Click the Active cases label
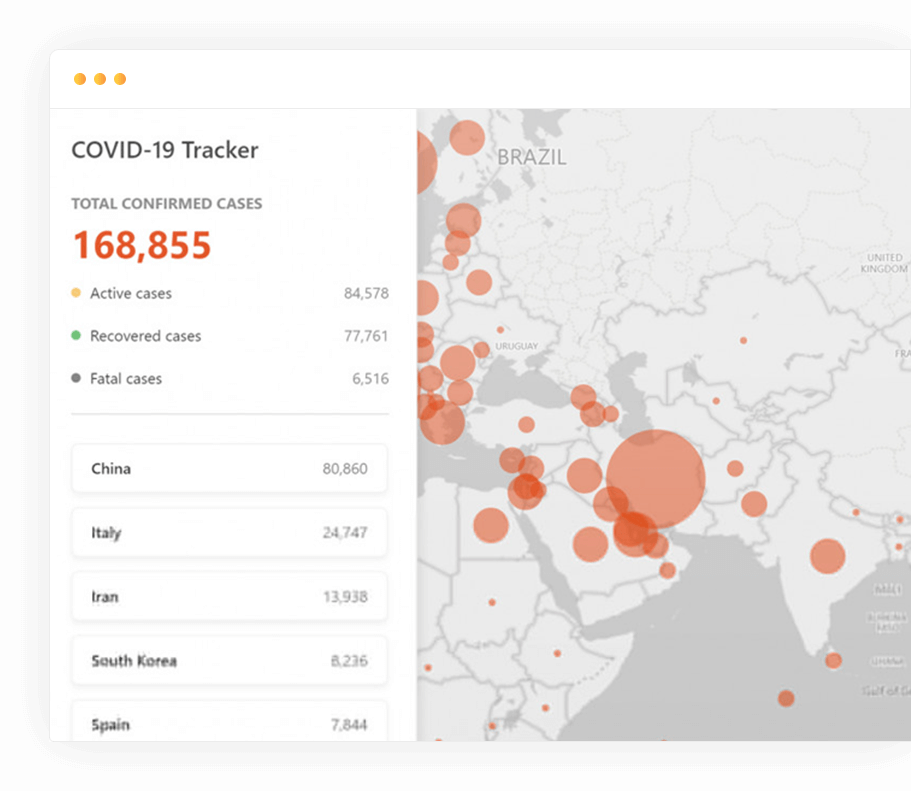This screenshot has height=791, width=911. [x=131, y=294]
